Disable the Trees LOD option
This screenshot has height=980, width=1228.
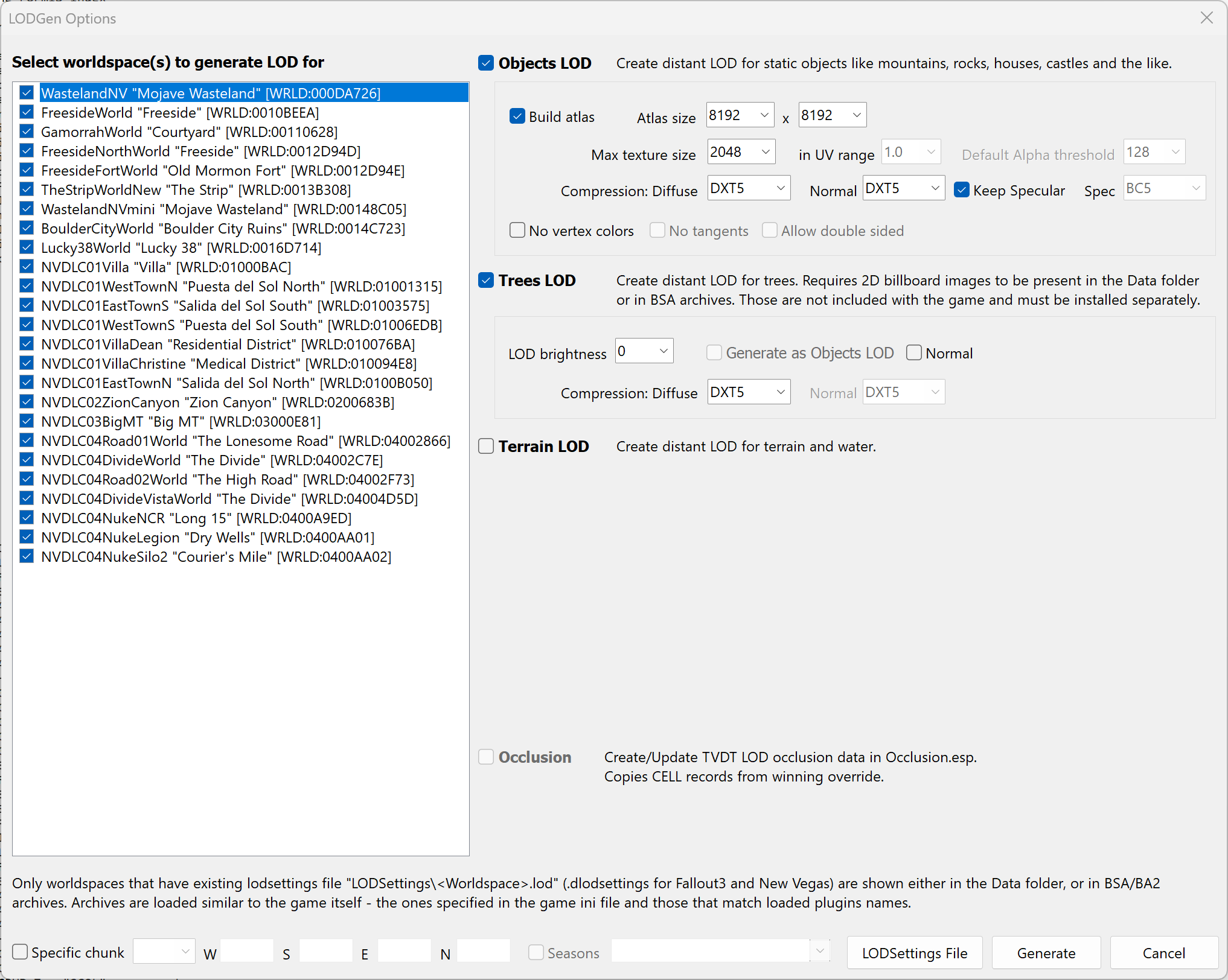486,280
